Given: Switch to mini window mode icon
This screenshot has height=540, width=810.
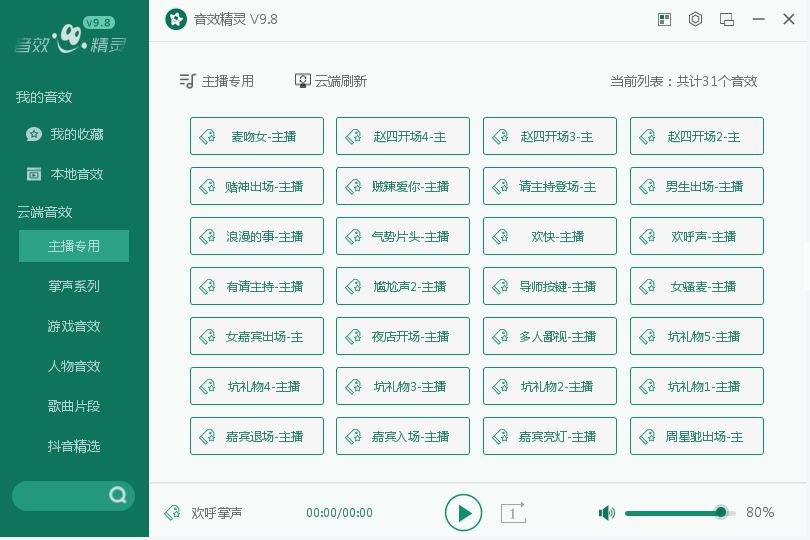Looking at the screenshot, I should [x=727, y=20].
